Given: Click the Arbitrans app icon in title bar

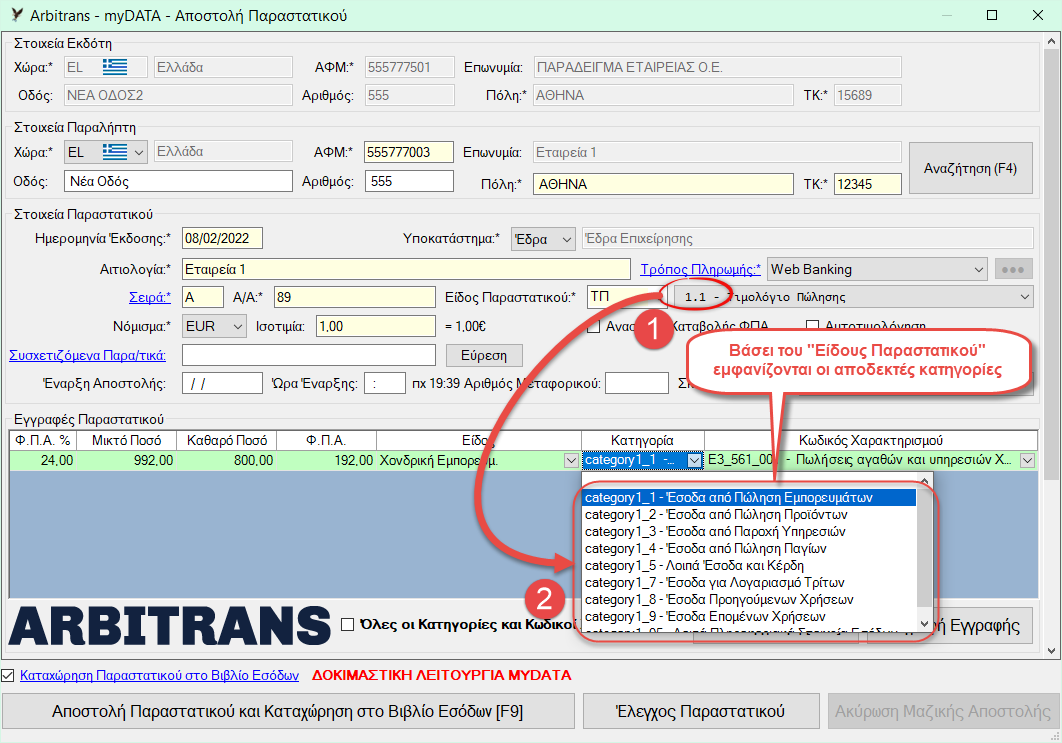Looking at the screenshot, I should tap(17, 14).
